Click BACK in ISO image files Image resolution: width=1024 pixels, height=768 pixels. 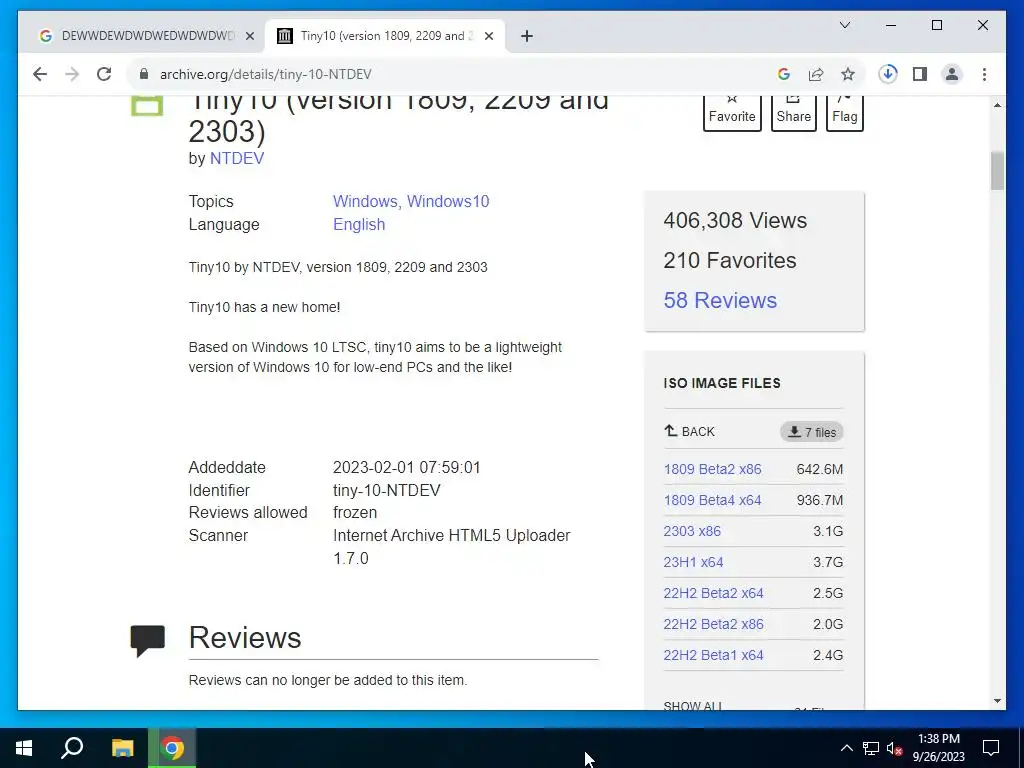click(x=690, y=432)
